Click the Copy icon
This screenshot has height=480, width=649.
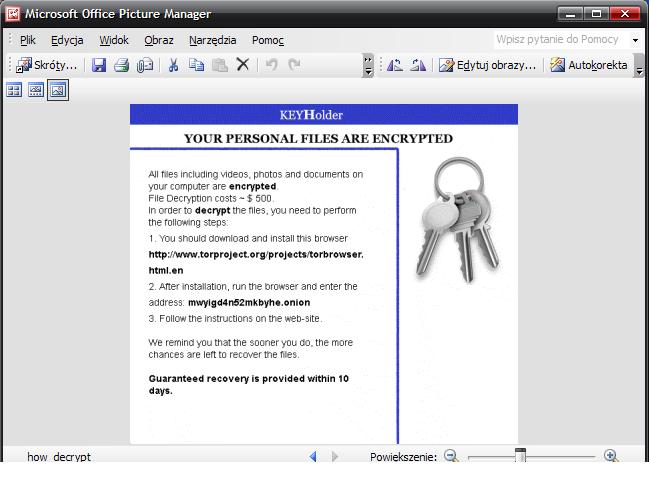pos(196,65)
